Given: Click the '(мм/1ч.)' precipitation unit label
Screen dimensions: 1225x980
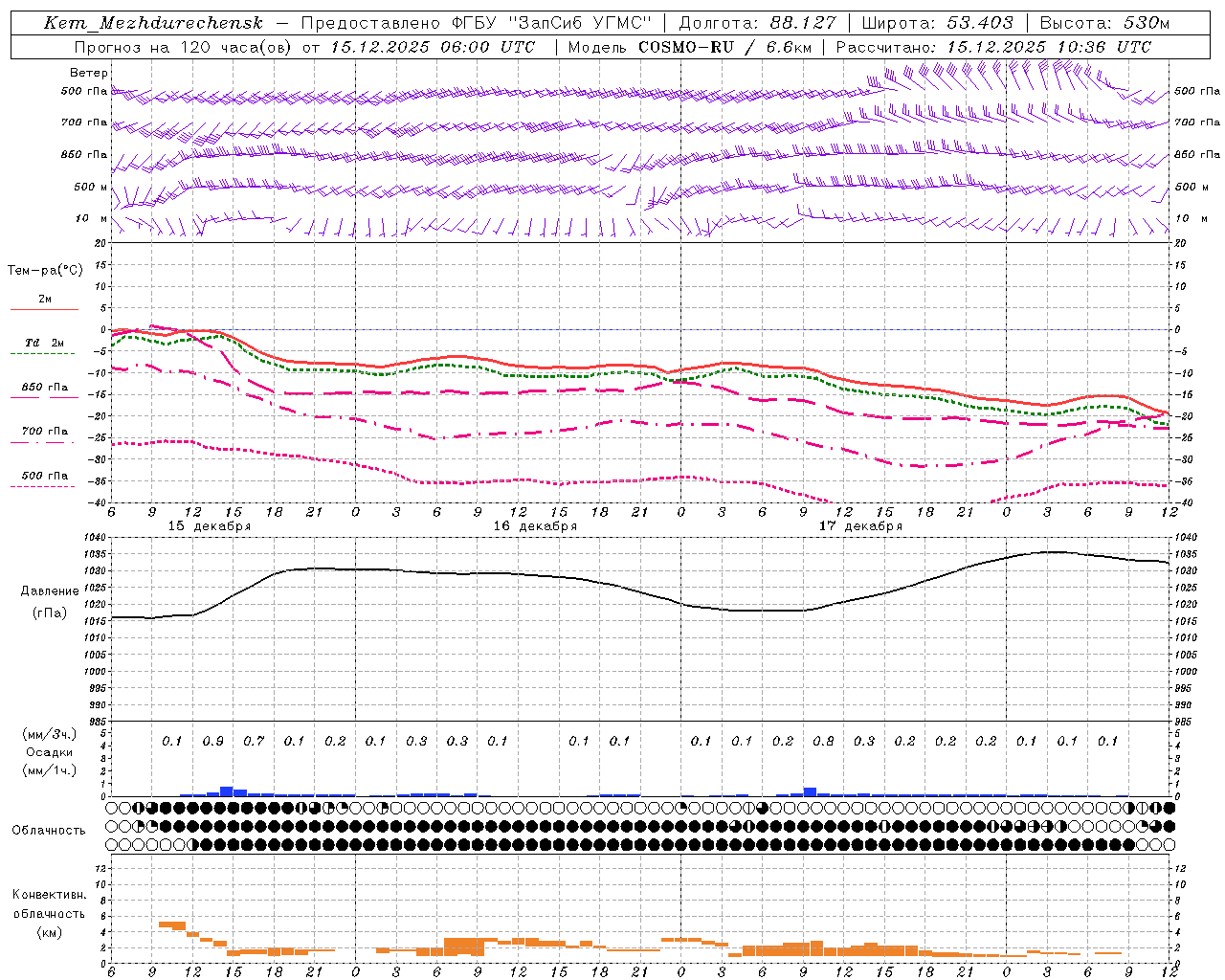Looking at the screenshot, I should click(x=50, y=770).
